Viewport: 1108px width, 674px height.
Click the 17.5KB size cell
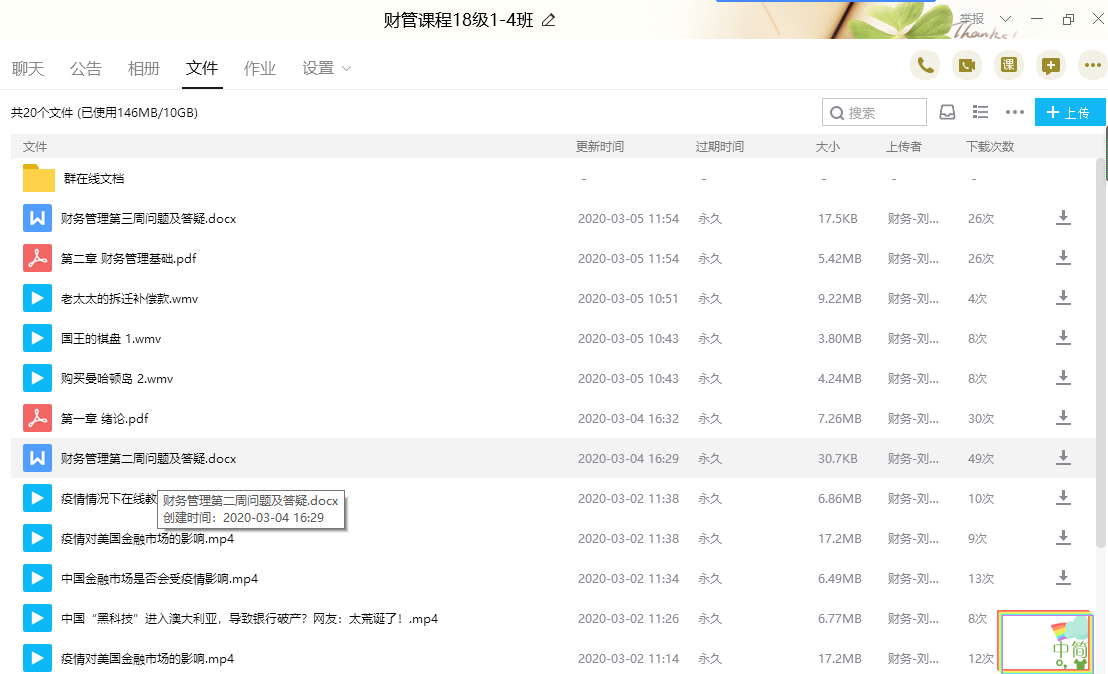(x=838, y=218)
